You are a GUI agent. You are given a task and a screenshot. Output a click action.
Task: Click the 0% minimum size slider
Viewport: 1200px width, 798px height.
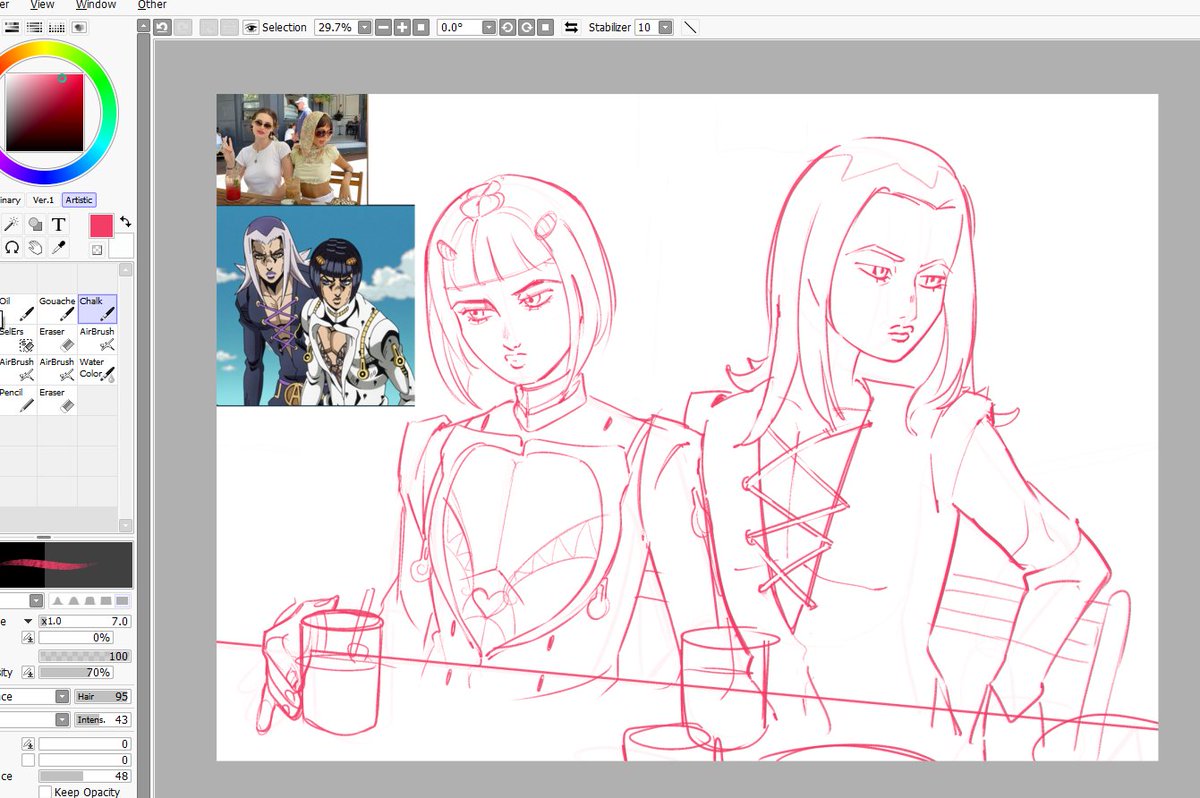(x=75, y=637)
